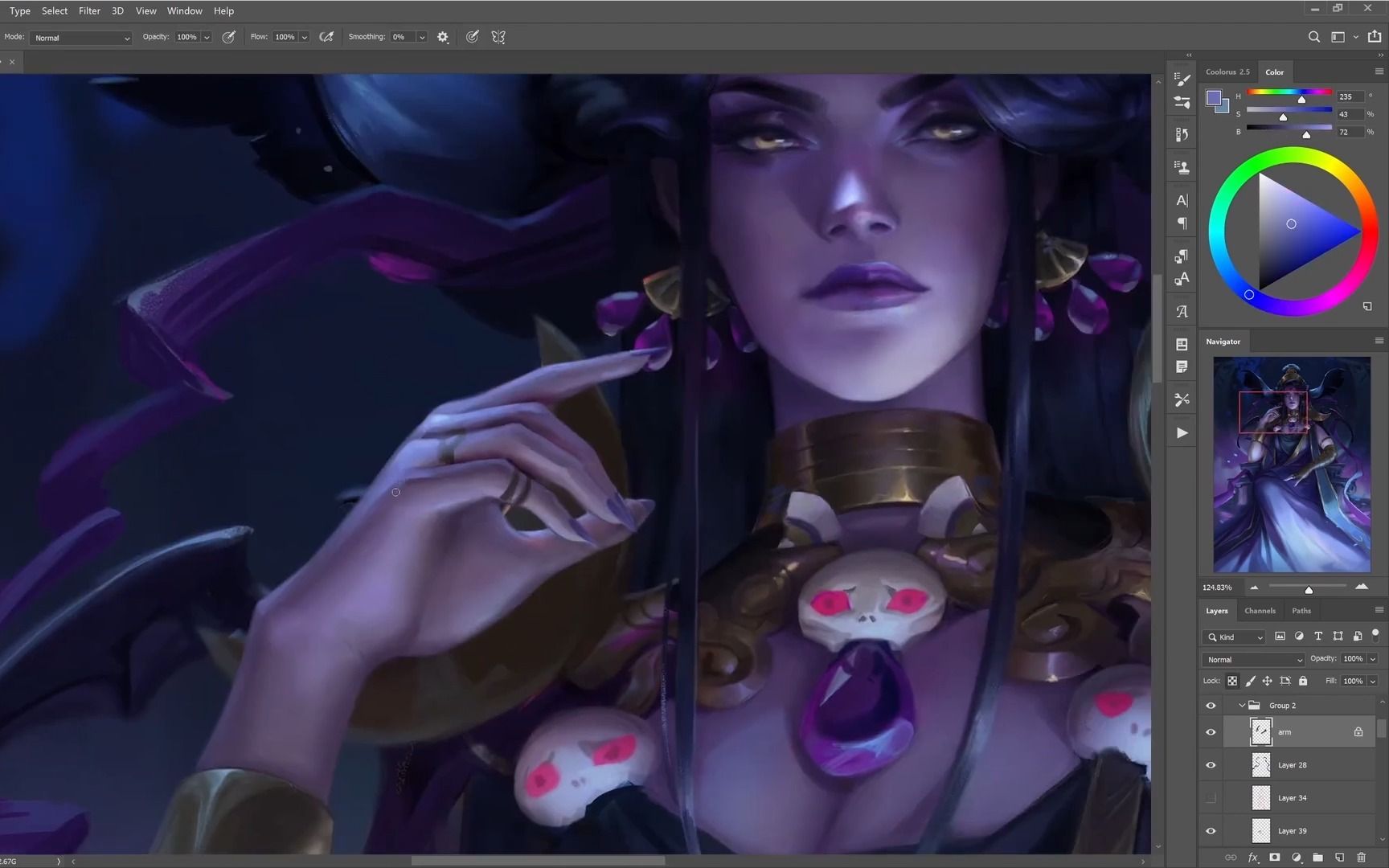Create a new group folder
1389x868 pixels.
1317,858
